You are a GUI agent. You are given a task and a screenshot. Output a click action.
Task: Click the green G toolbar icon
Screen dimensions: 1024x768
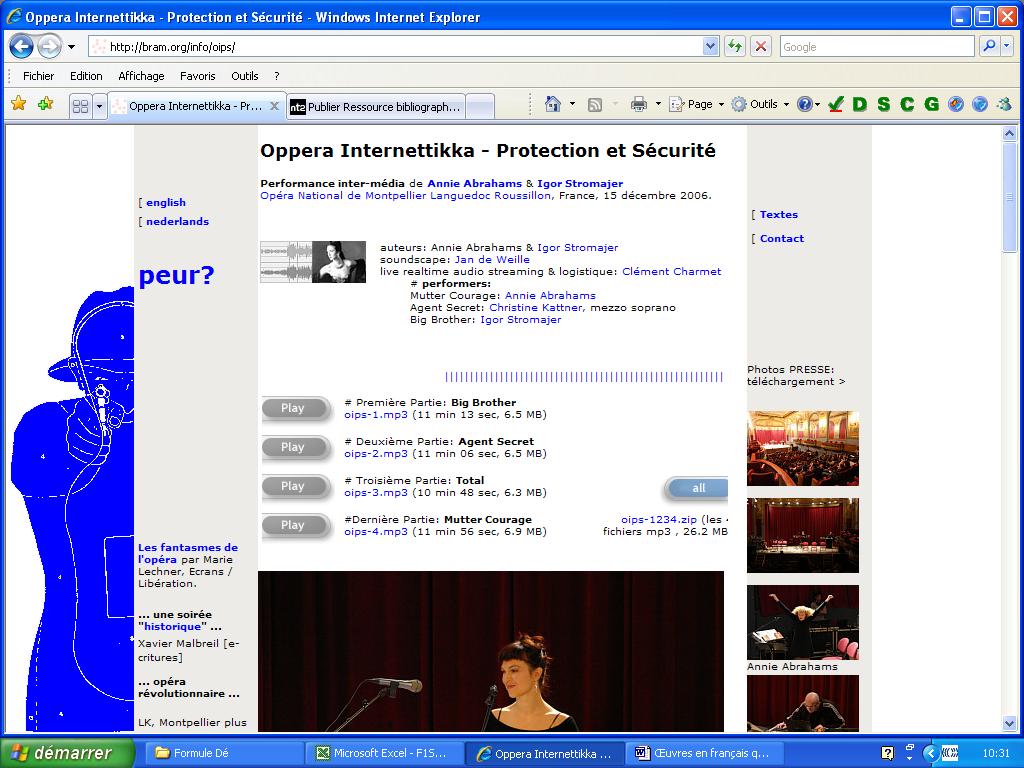(931, 104)
